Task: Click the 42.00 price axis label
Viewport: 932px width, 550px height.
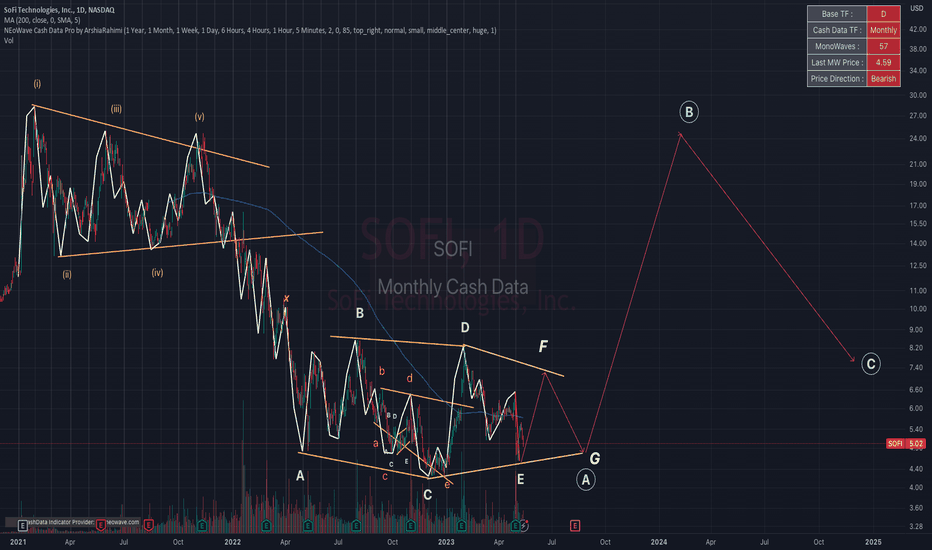Action: (918, 29)
